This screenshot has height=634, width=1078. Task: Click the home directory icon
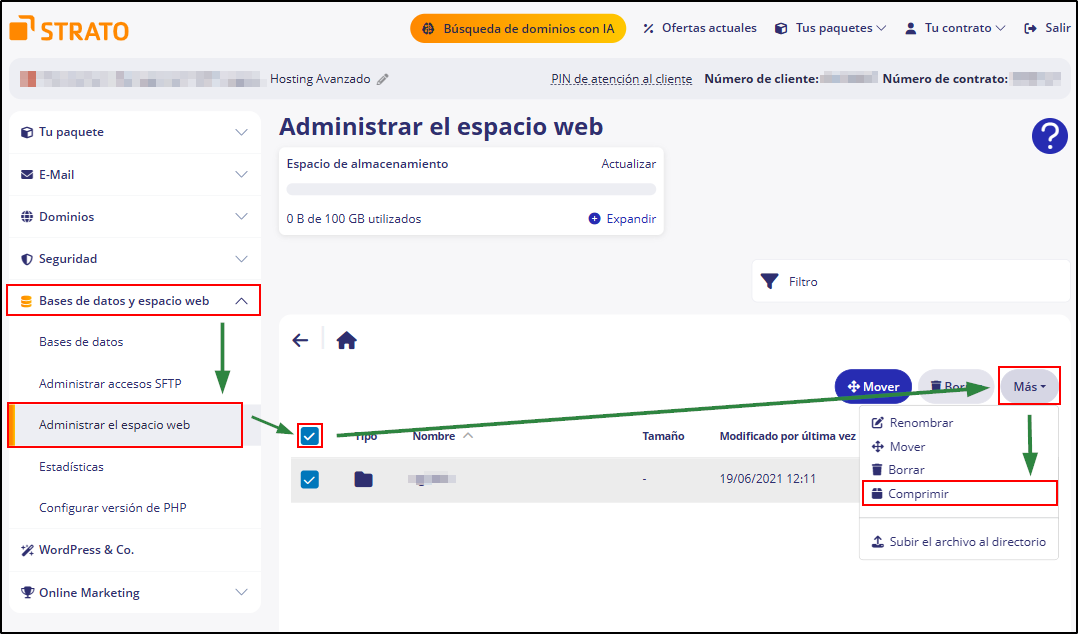tap(346, 340)
